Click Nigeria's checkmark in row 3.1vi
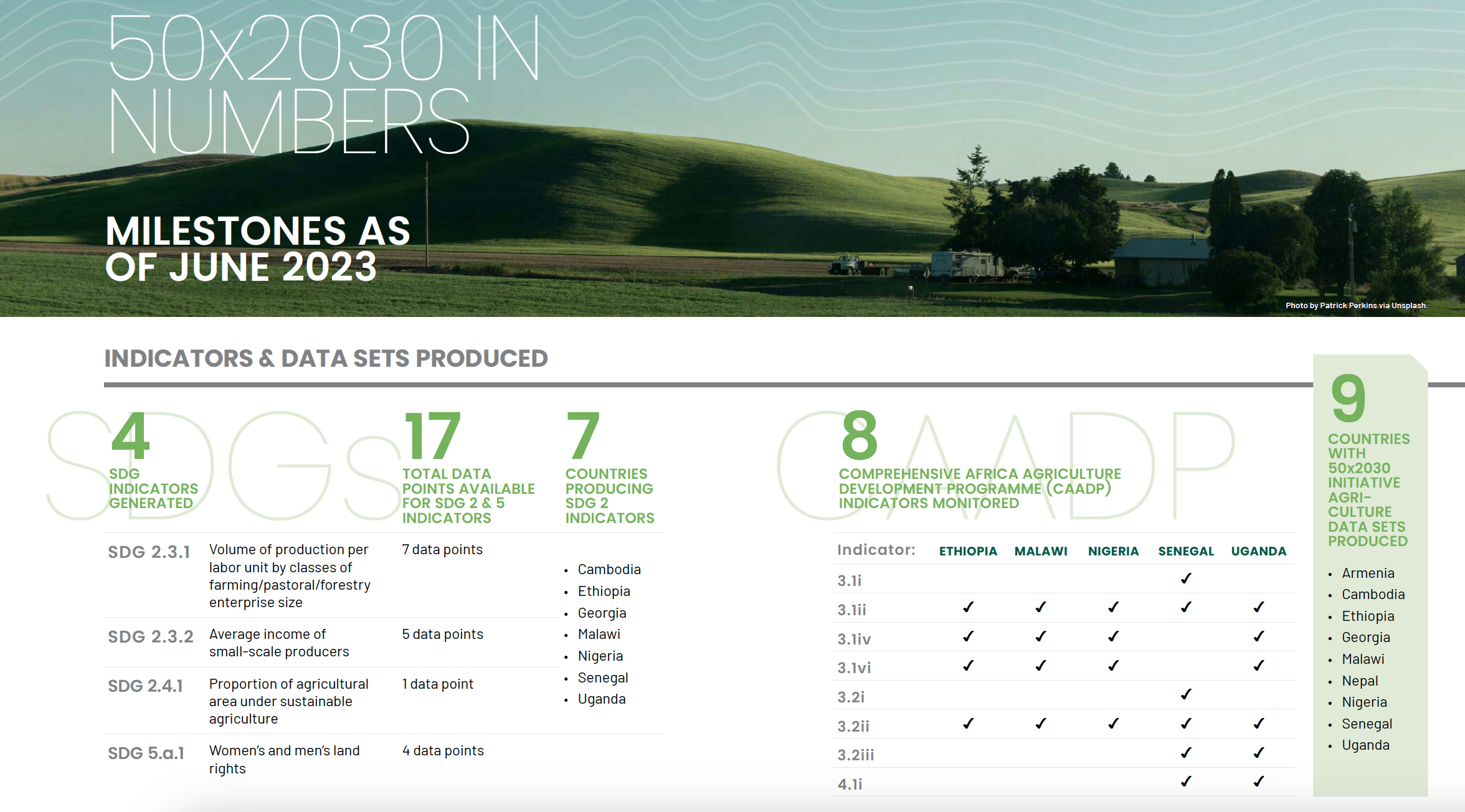The image size is (1465, 812). [1113, 665]
